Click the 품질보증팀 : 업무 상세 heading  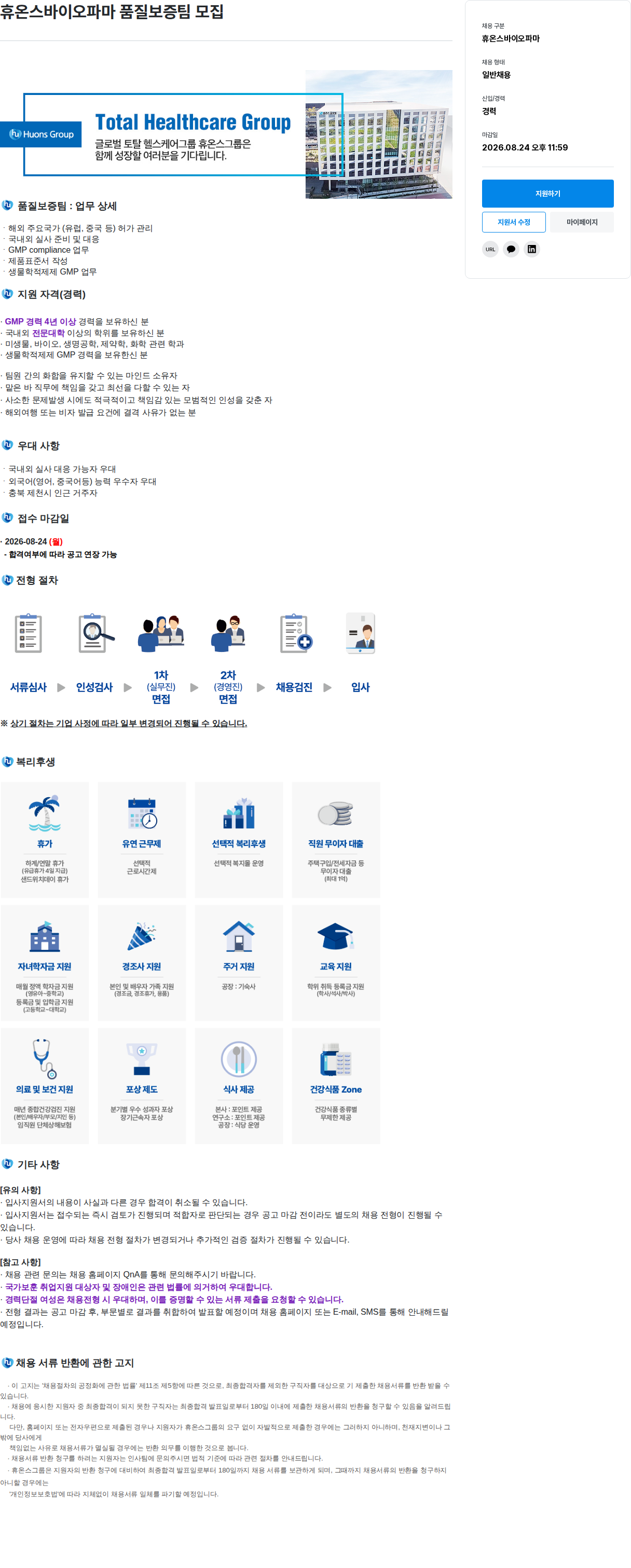click(x=67, y=206)
